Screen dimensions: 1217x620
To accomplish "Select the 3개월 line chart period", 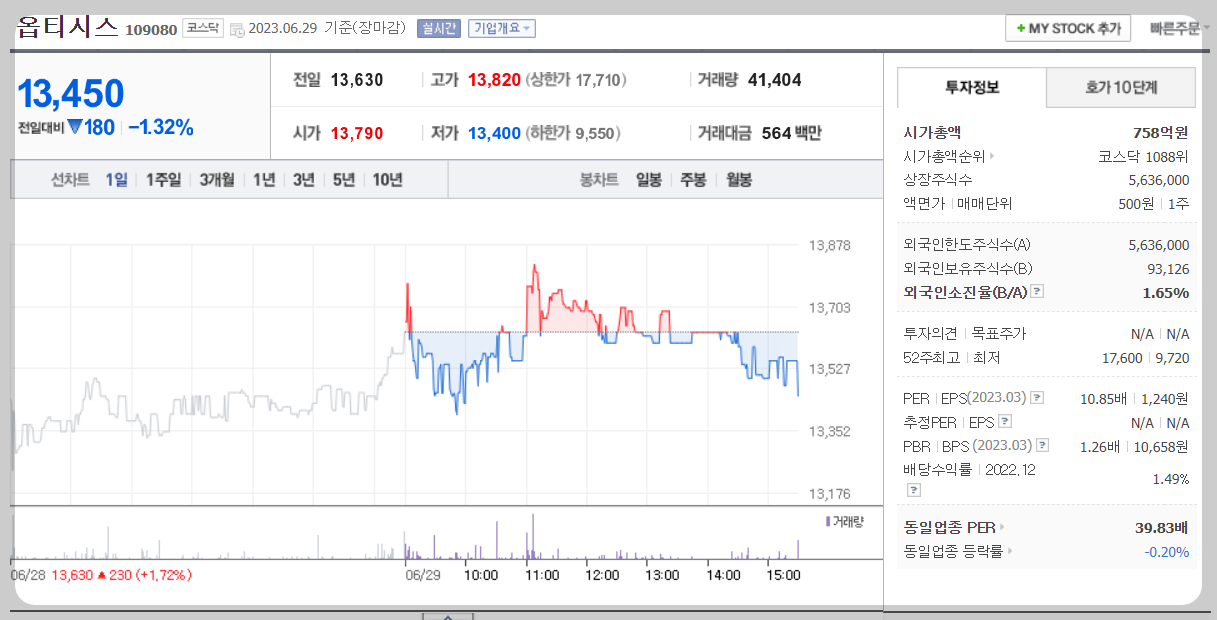I will pos(216,180).
